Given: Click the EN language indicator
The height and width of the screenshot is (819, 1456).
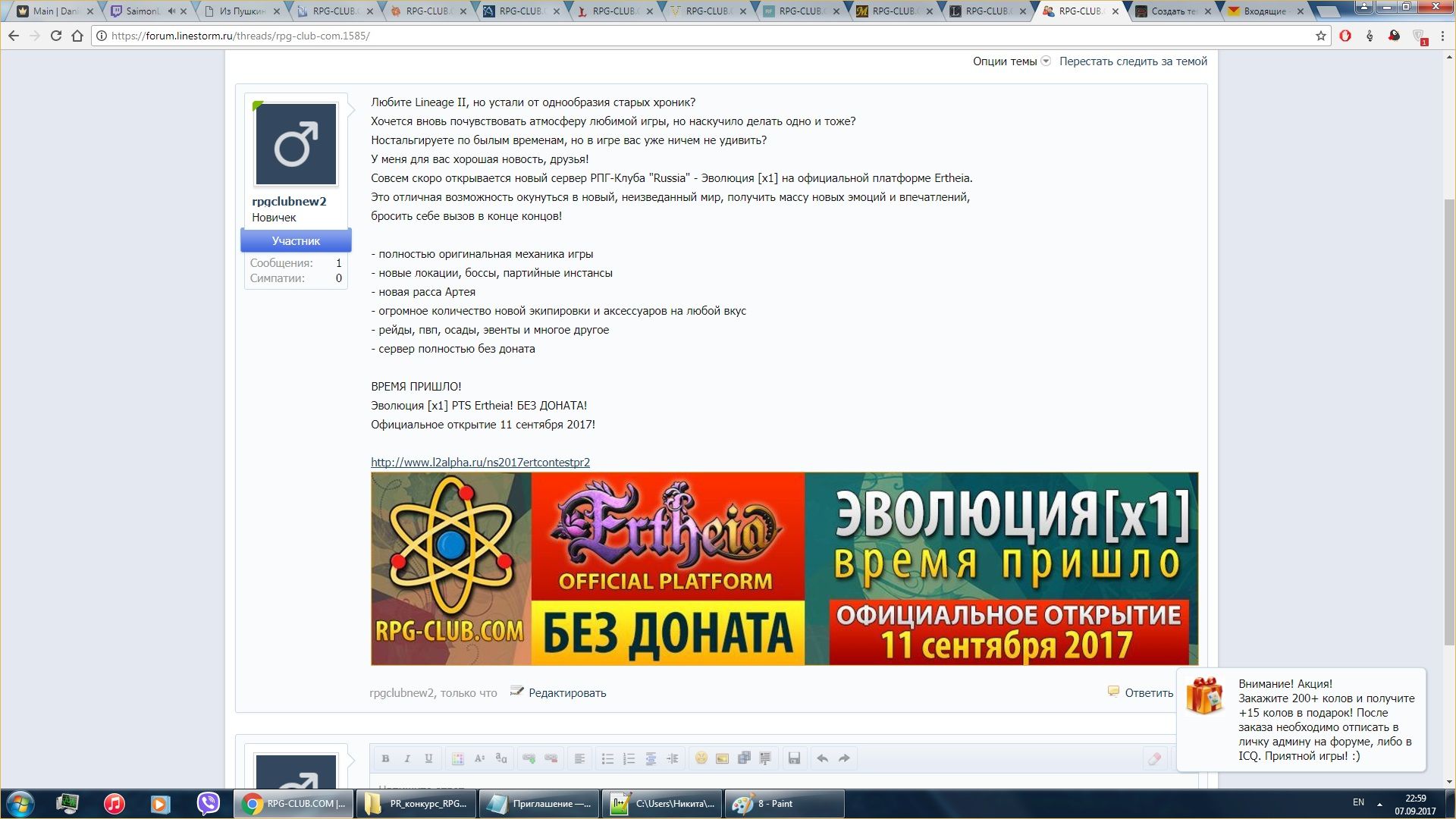Looking at the screenshot, I should point(1358,802).
